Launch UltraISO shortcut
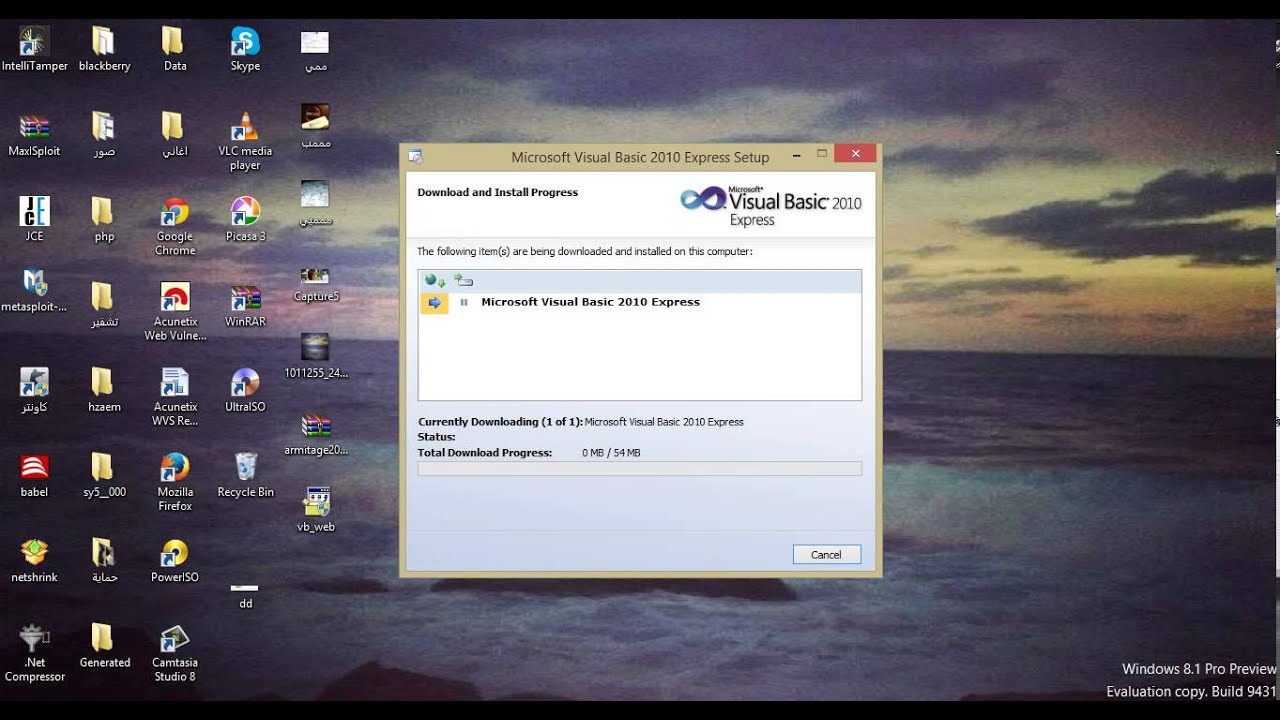 (245, 382)
